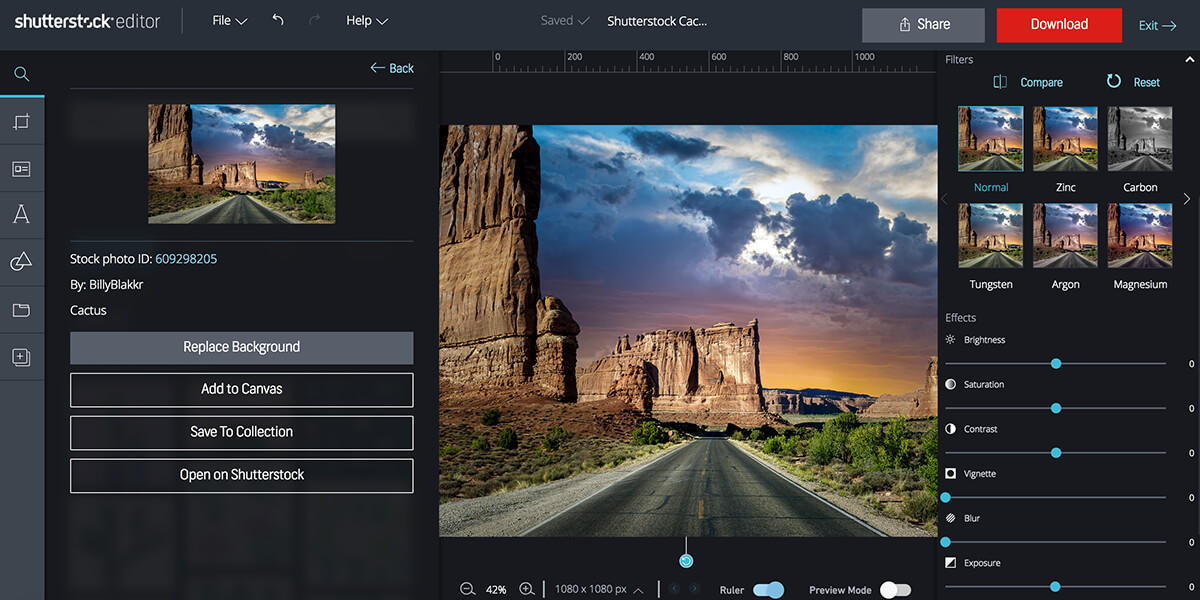Click the add-canvas icon in sidebar
The image size is (1200, 600).
tap(22, 356)
